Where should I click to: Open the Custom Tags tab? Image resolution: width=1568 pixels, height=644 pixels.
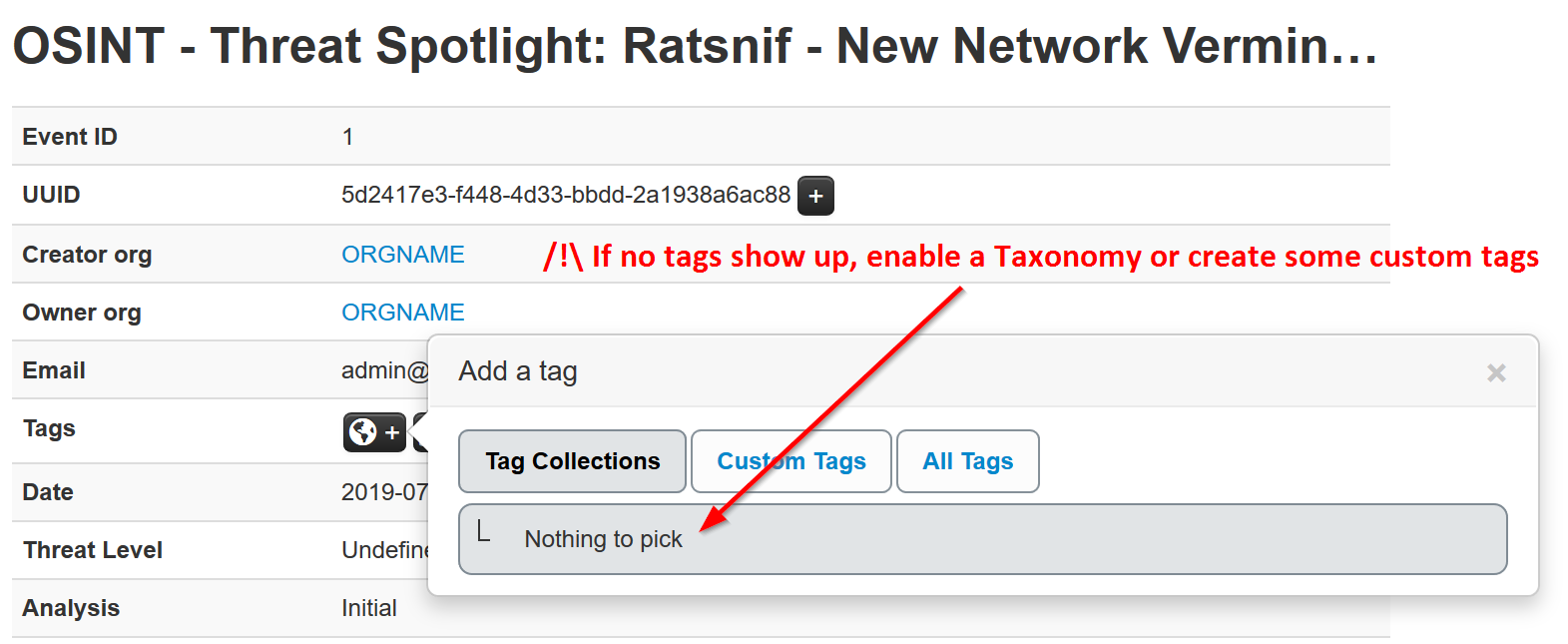(790, 461)
